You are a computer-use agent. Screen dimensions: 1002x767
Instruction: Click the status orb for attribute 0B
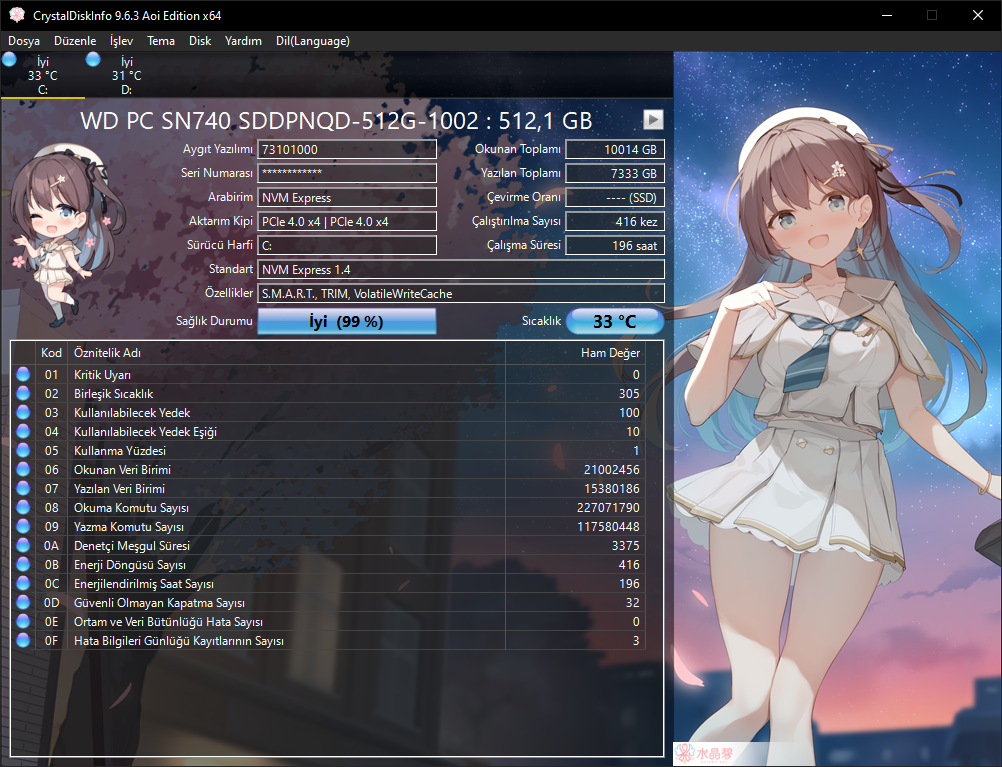coord(23,564)
